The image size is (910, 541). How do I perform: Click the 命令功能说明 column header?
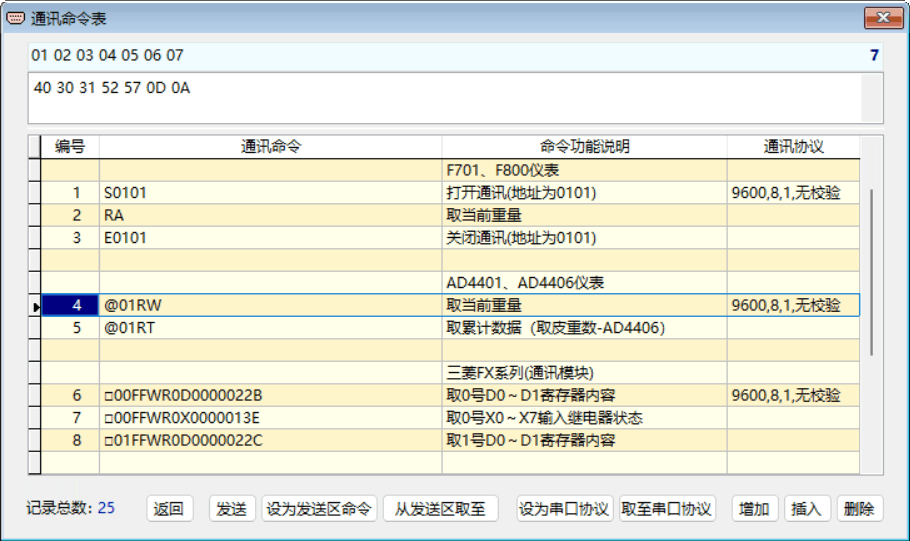tap(584, 147)
